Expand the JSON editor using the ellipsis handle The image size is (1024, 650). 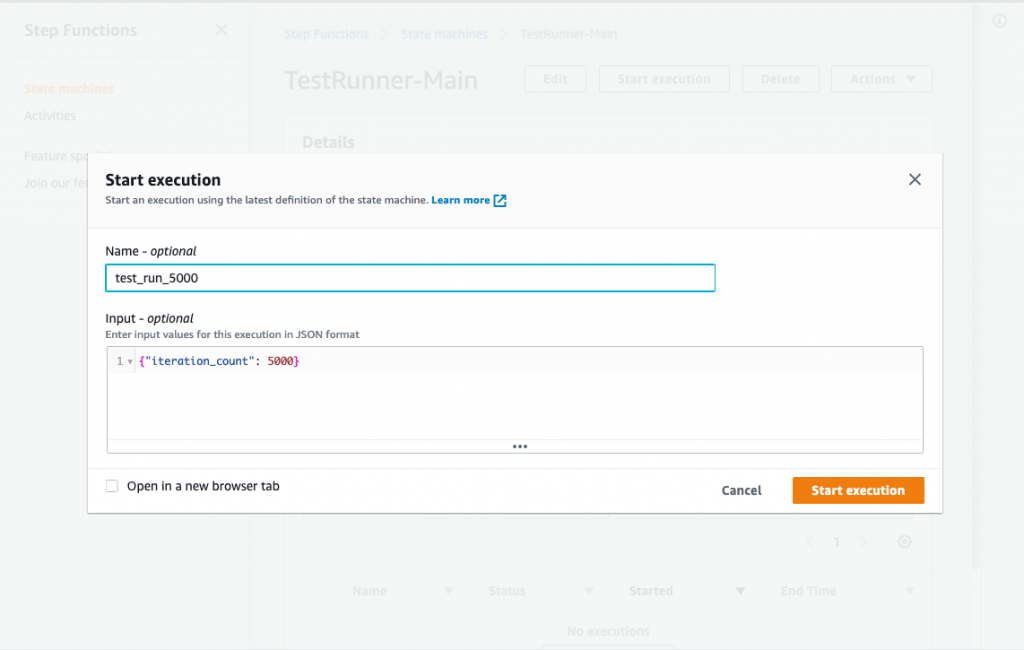click(x=519, y=446)
